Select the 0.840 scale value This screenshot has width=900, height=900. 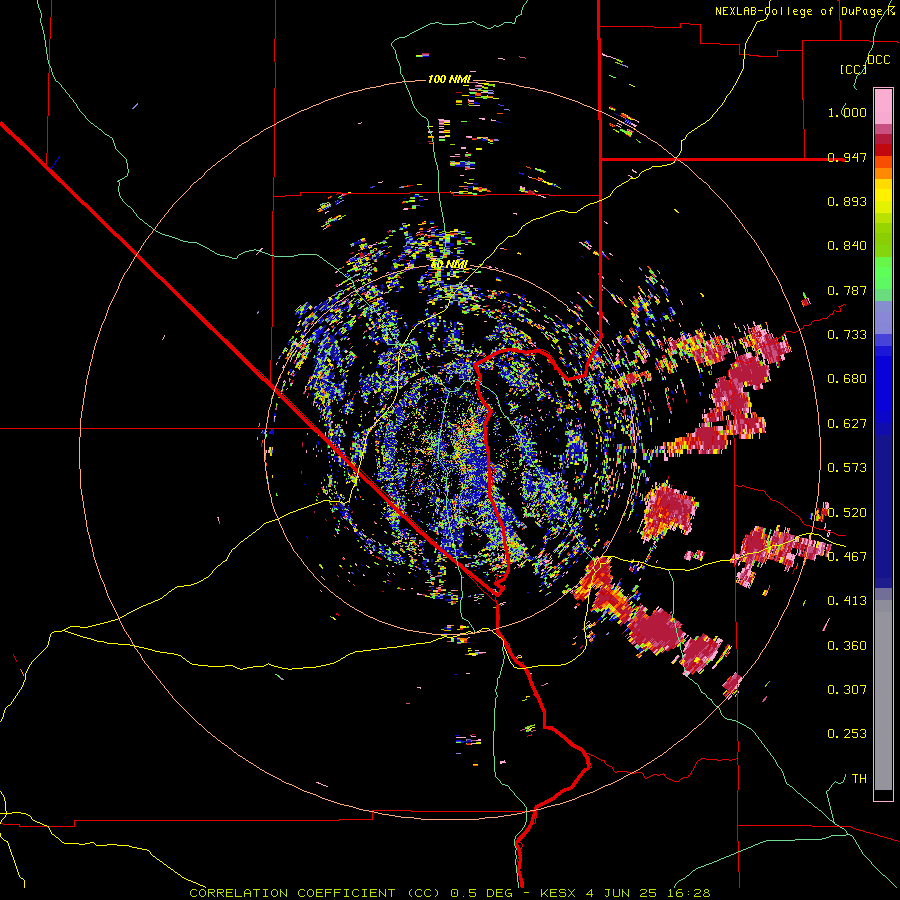(847, 246)
